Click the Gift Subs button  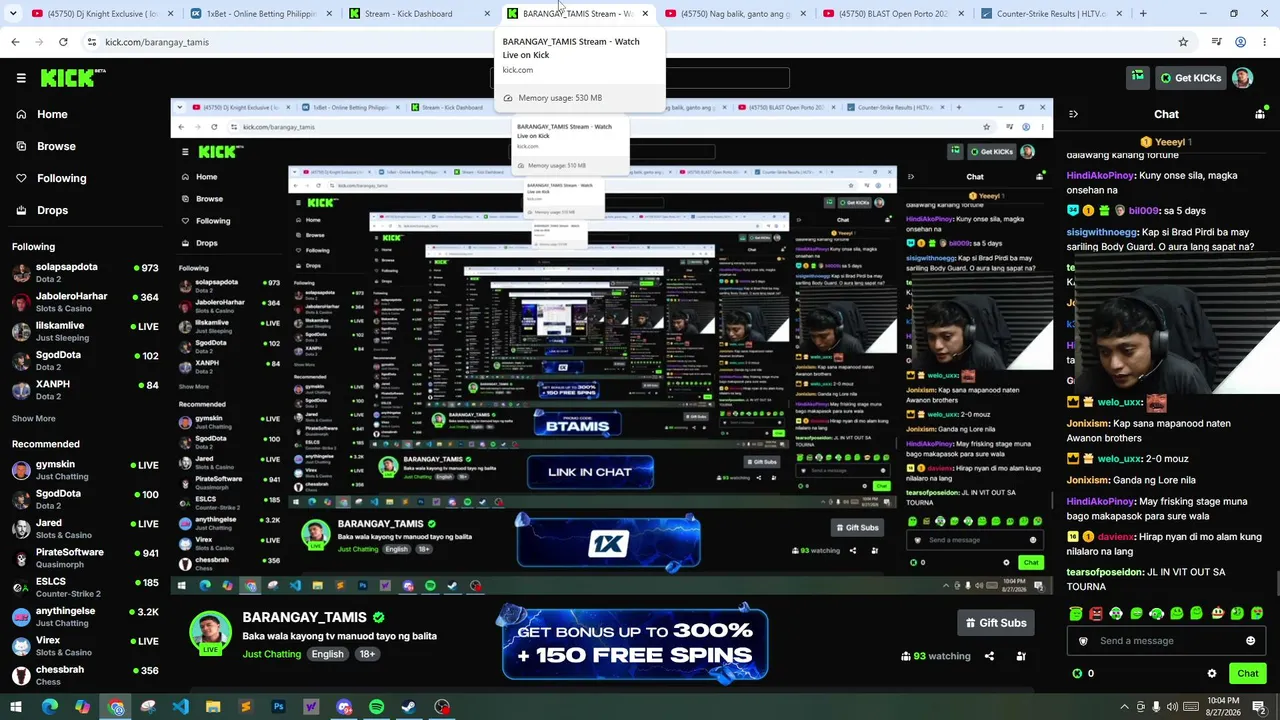point(994,623)
